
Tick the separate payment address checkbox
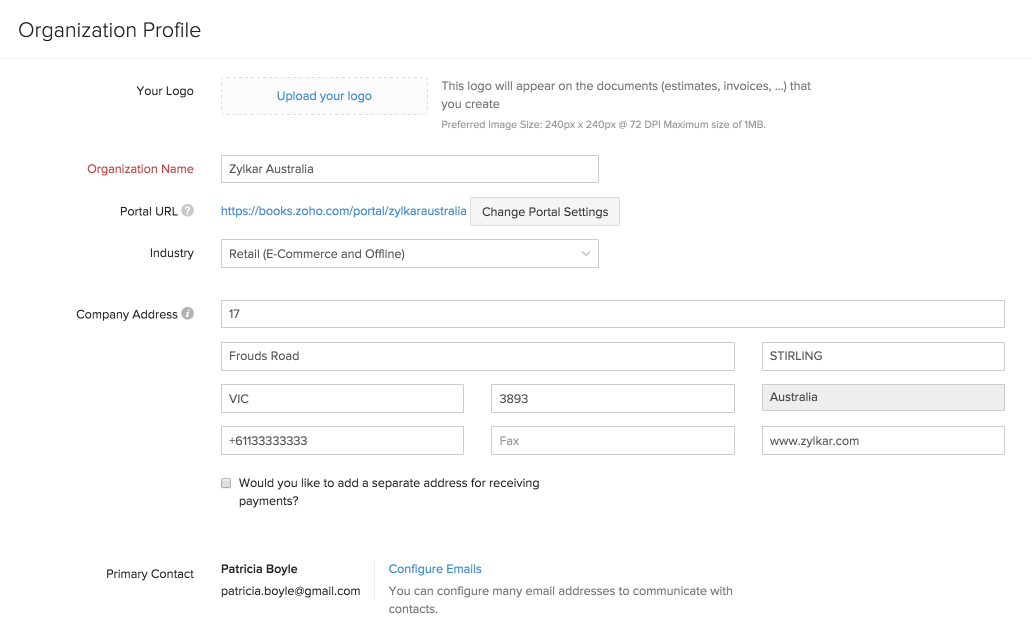point(226,483)
